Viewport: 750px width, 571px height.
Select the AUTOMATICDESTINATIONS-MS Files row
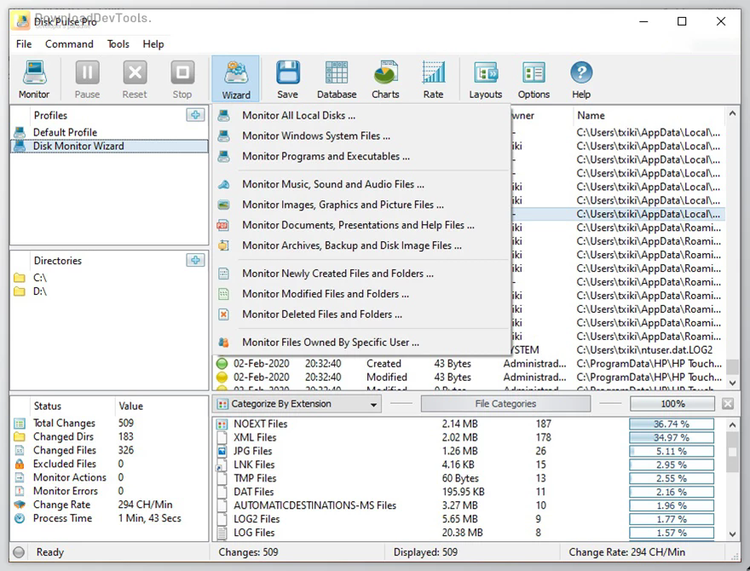[x=468, y=505]
